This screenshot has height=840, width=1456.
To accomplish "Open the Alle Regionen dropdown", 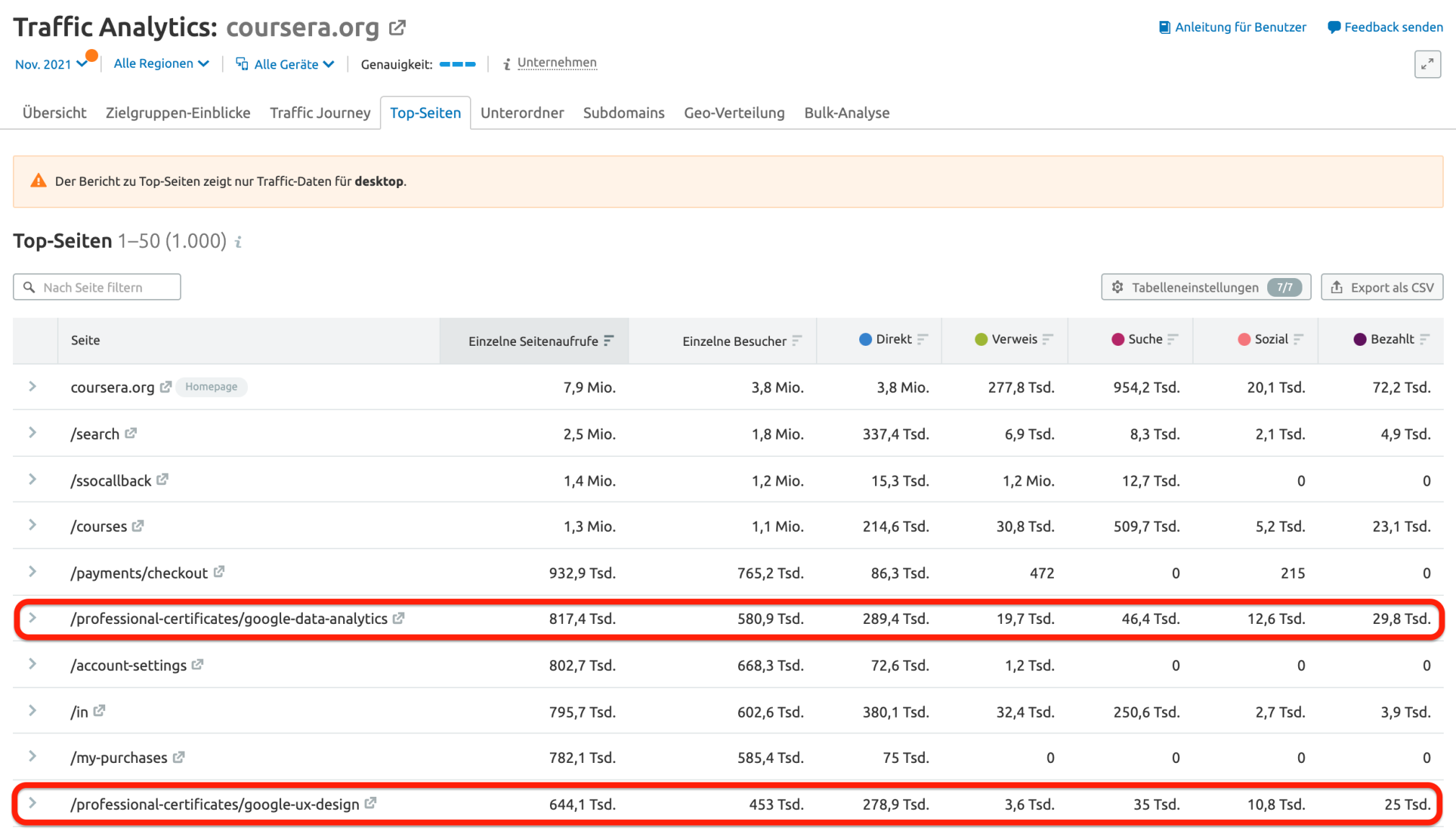I will coord(161,63).
